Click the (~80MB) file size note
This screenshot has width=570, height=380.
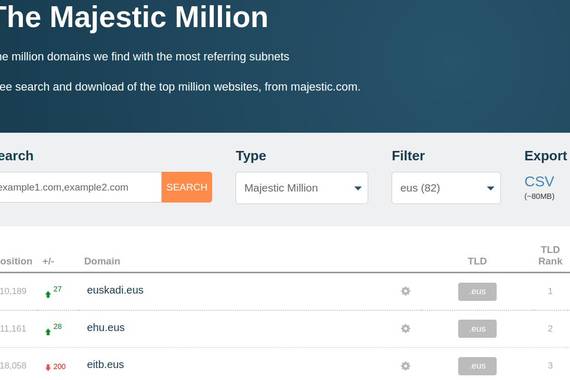pos(539,196)
